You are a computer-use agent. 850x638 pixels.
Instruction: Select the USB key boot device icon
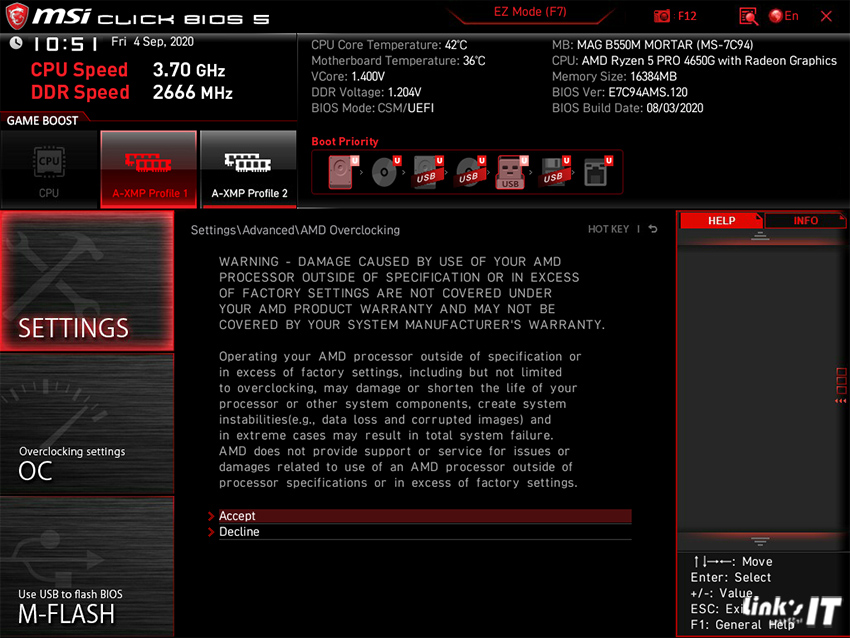coord(511,172)
